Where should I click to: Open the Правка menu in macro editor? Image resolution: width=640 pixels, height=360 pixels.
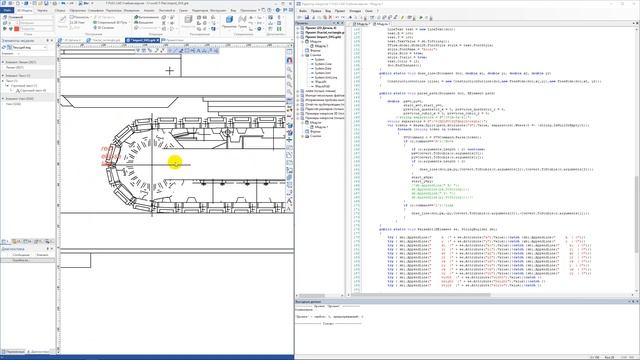(x=316, y=11)
